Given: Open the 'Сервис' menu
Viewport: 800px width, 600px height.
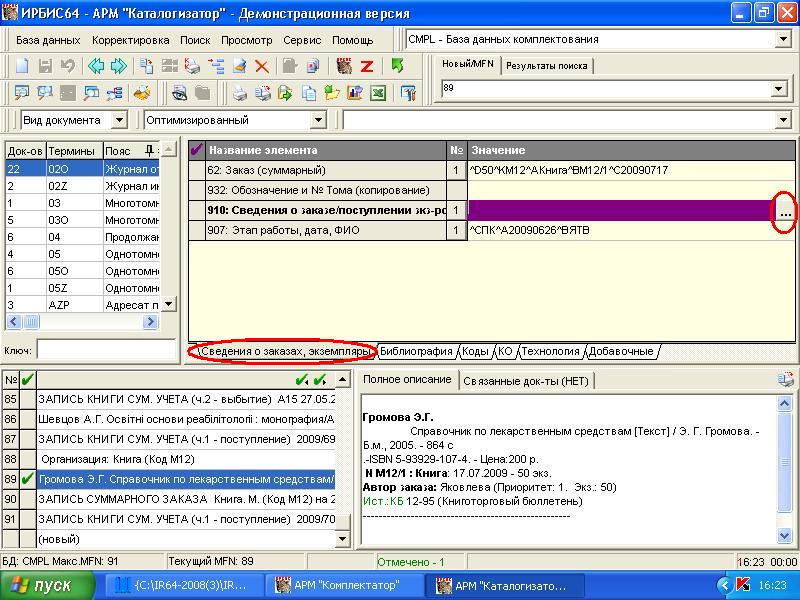Looking at the screenshot, I should point(302,40).
